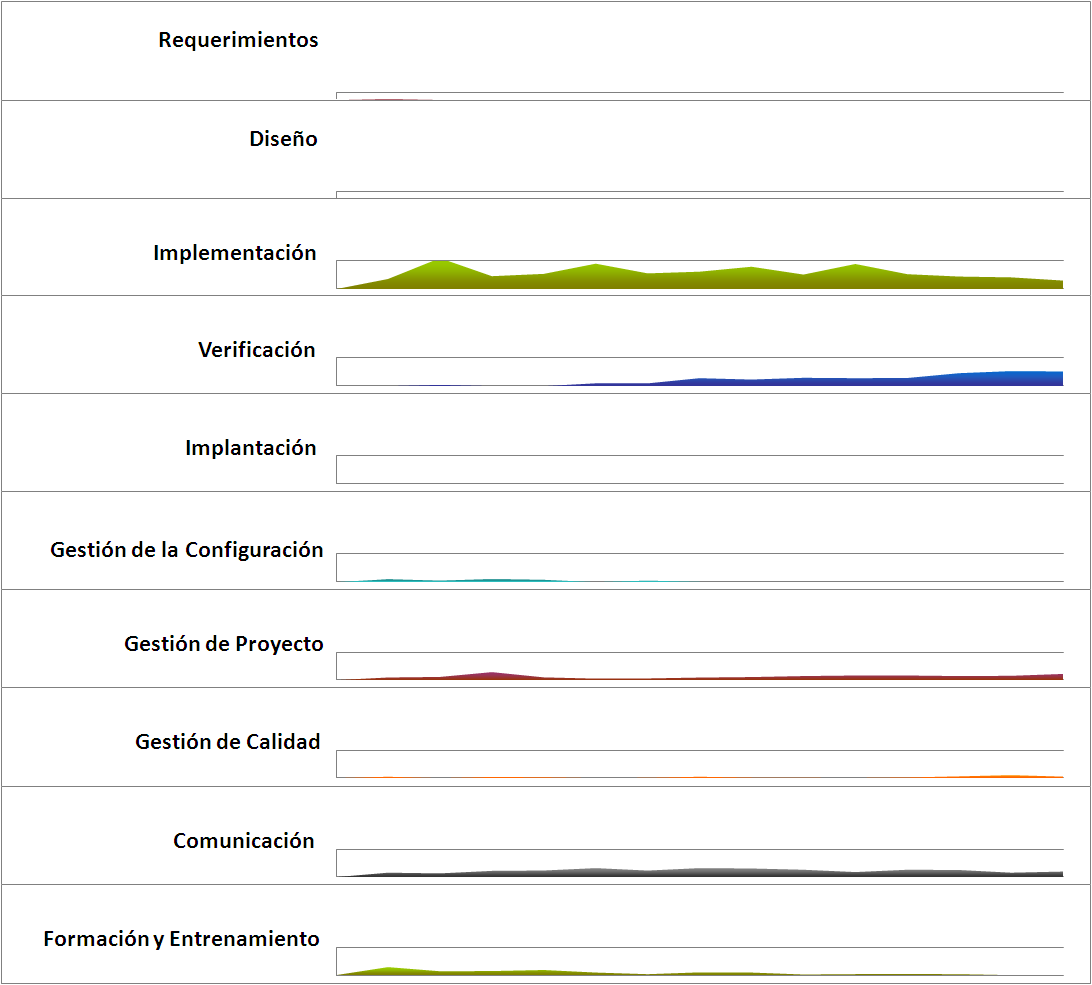Select the red Gestión de Proyecto area
Screen dimensions: 1092x985
pos(490,676)
